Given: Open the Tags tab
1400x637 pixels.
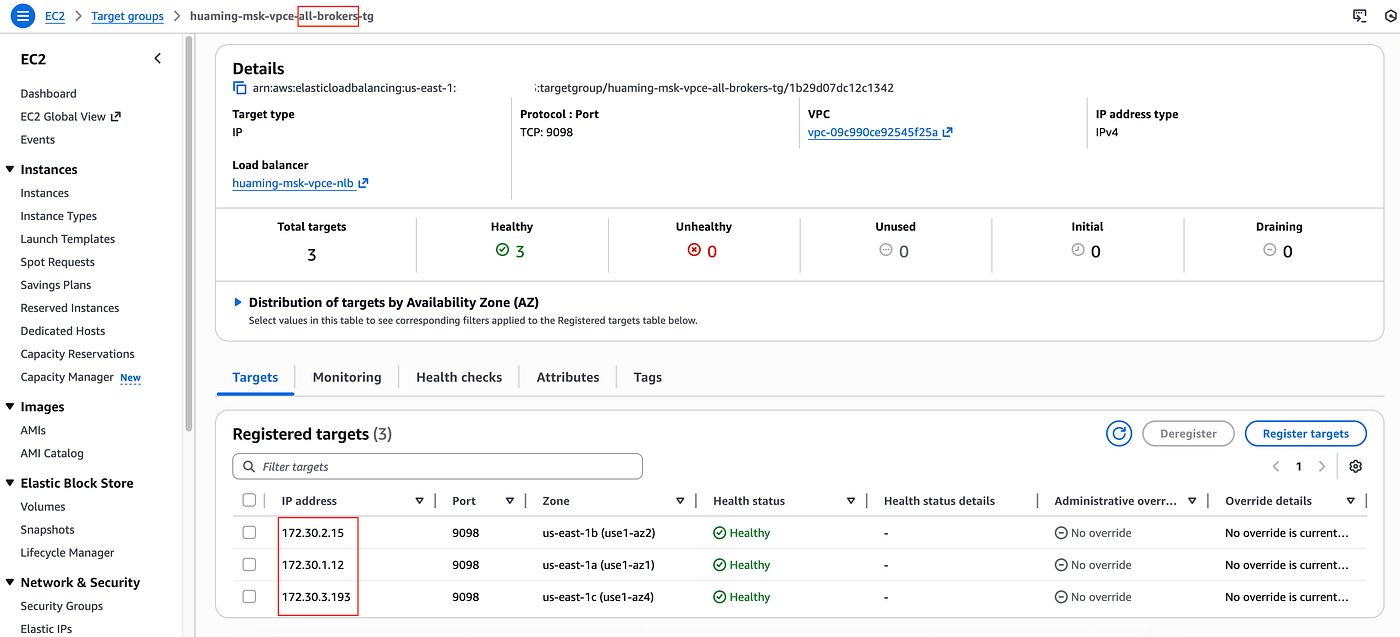Looking at the screenshot, I should tap(648, 377).
